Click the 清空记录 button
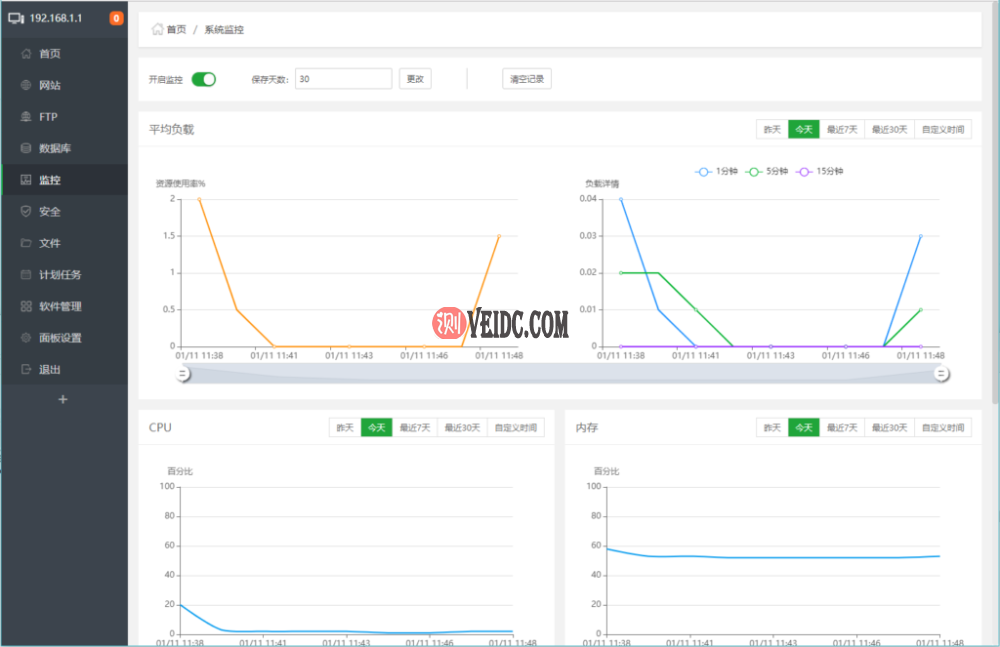The image size is (1000, 647). point(527,79)
